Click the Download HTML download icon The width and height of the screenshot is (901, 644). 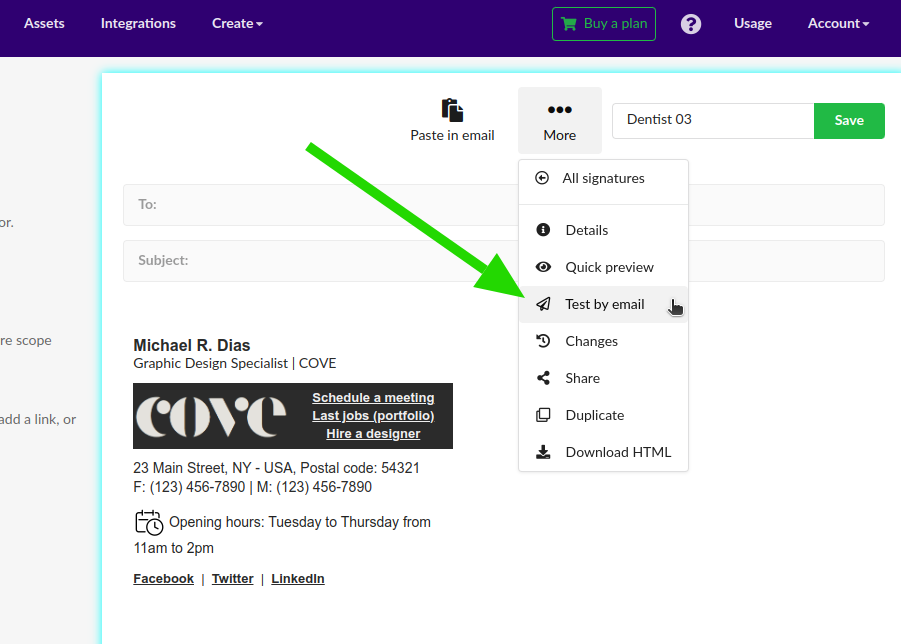point(541,451)
